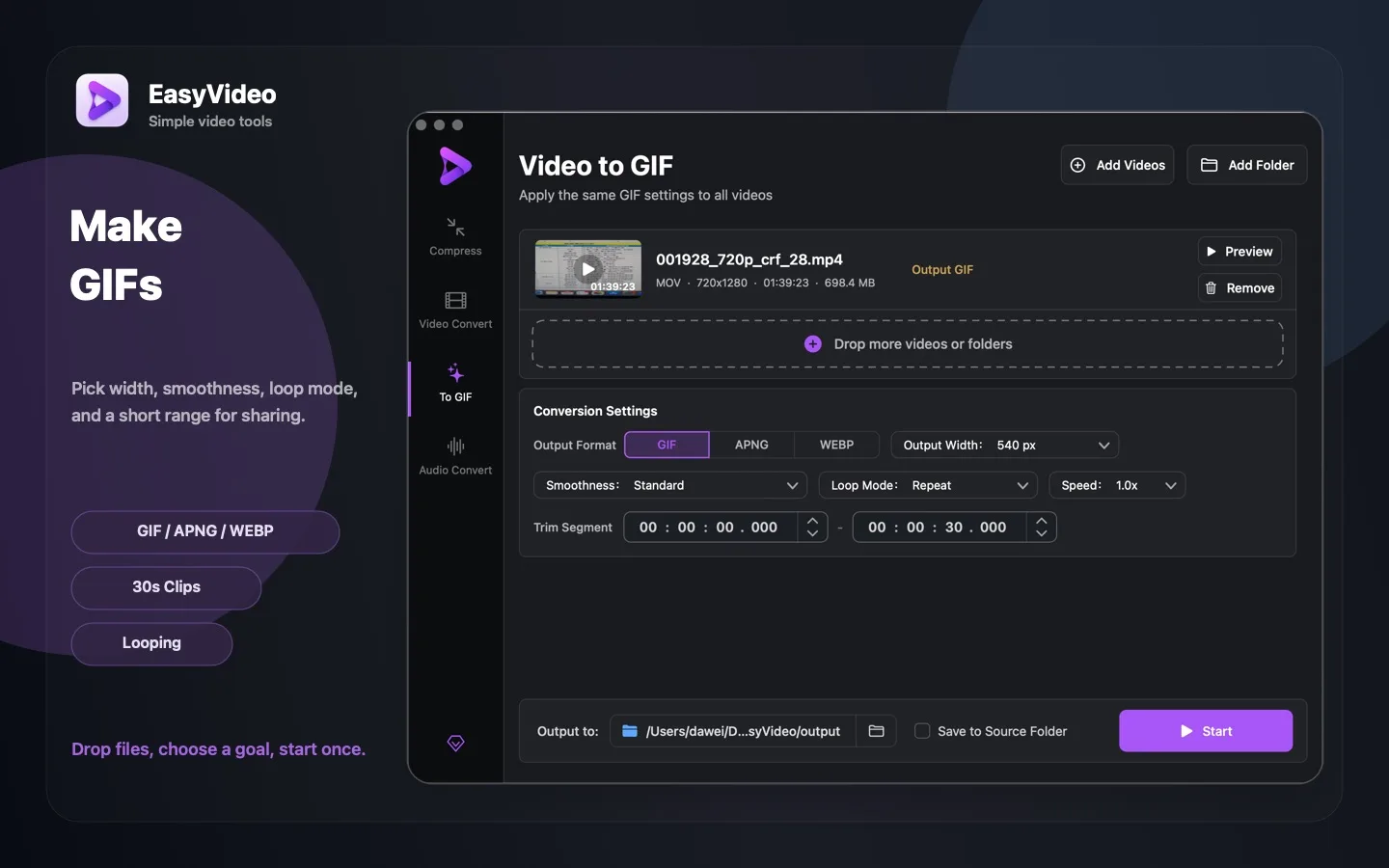The width and height of the screenshot is (1389, 868).
Task: Click the EasyVideo logo in app sidebar
Action: tap(455, 166)
